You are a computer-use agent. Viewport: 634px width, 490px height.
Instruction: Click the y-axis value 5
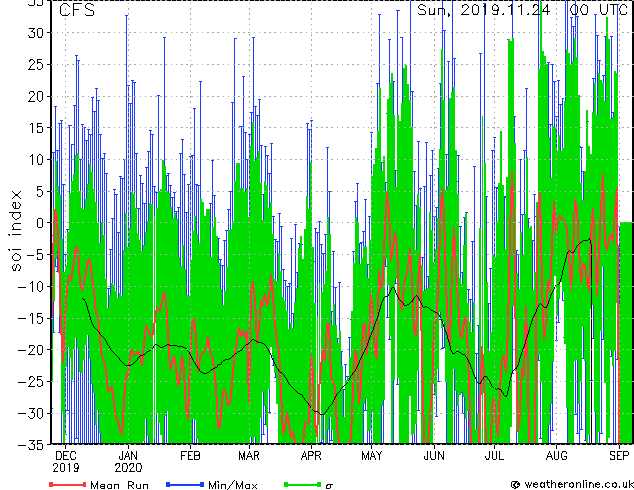pos(40,191)
